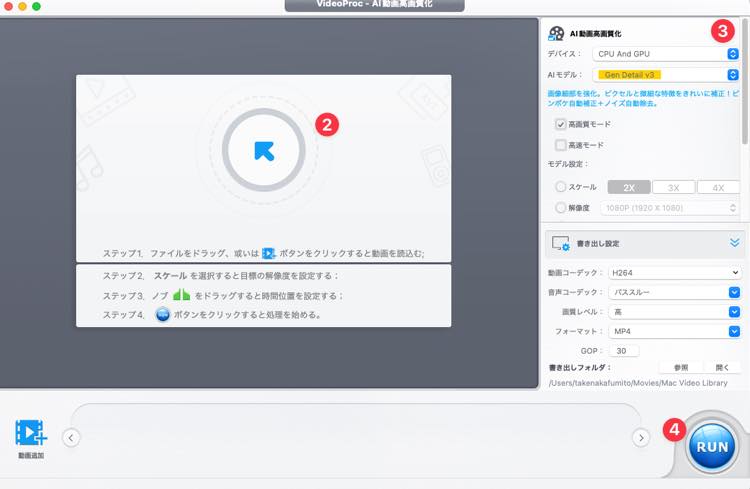
Task: Select the スケール radio button
Action: click(x=560, y=187)
